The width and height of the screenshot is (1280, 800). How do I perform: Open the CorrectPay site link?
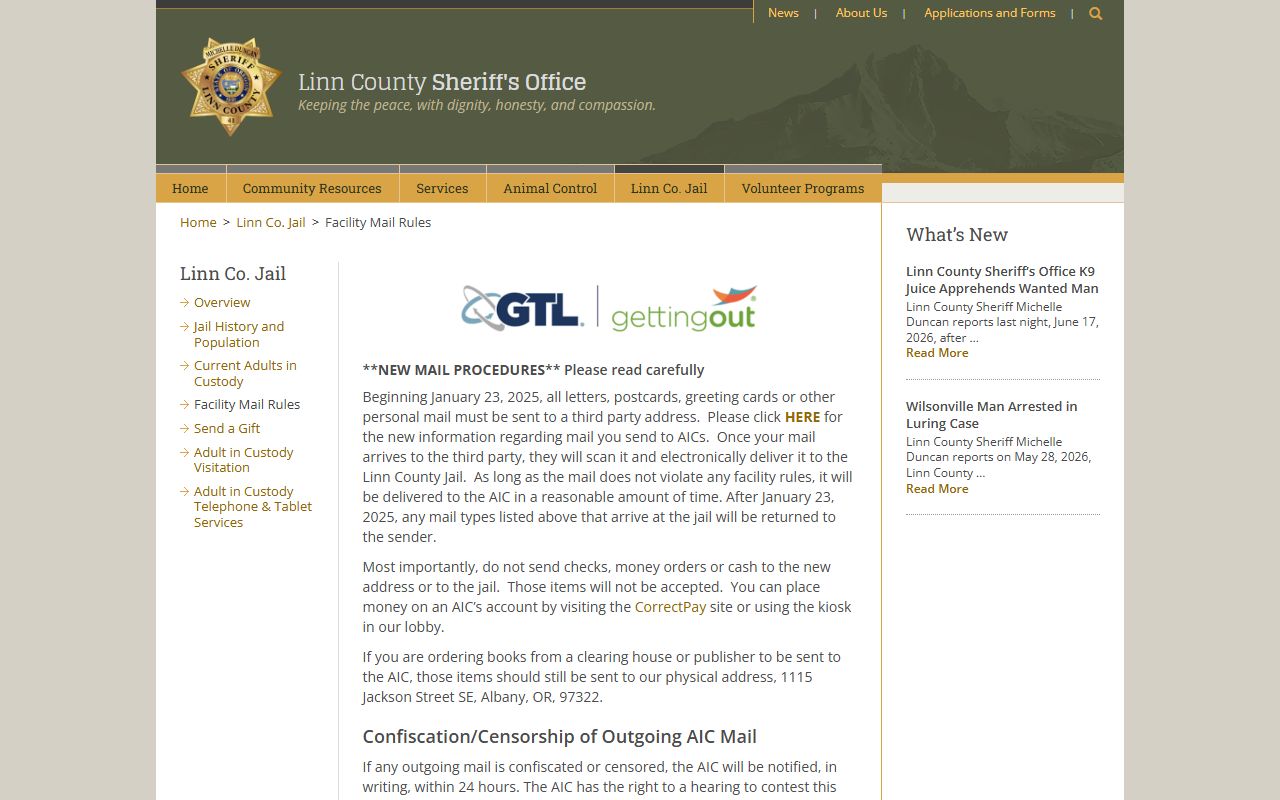[x=670, y=607]
